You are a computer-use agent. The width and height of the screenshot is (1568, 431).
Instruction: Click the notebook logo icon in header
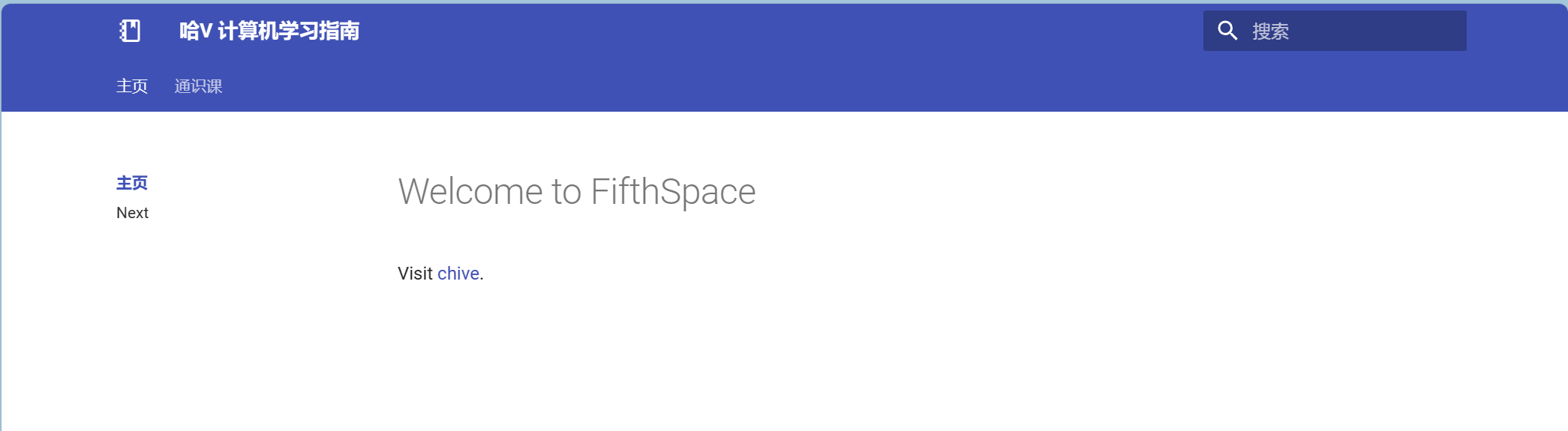(130, 31)
